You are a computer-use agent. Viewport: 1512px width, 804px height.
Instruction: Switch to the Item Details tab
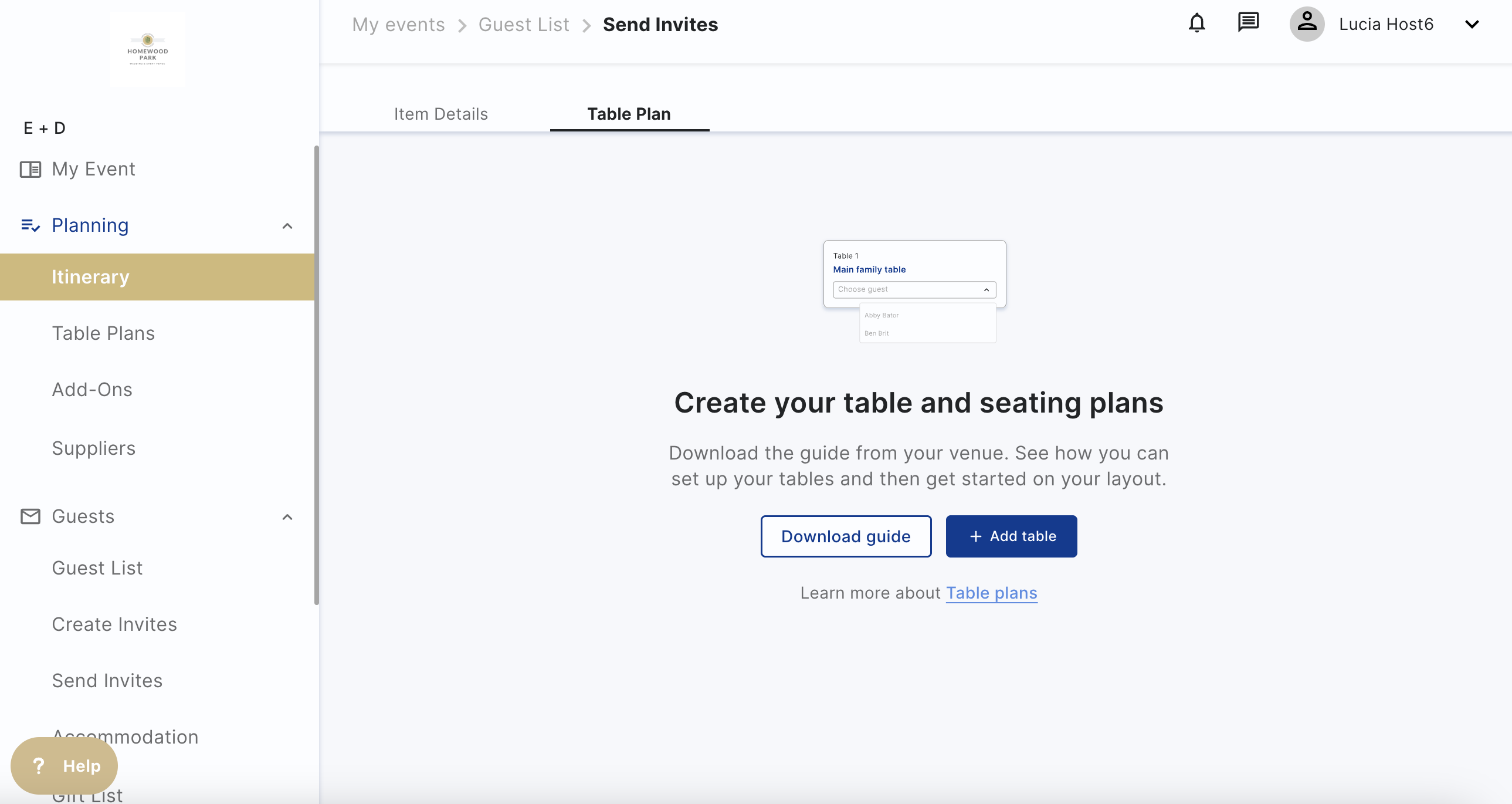pyautogui.click(x=441, y=114)
